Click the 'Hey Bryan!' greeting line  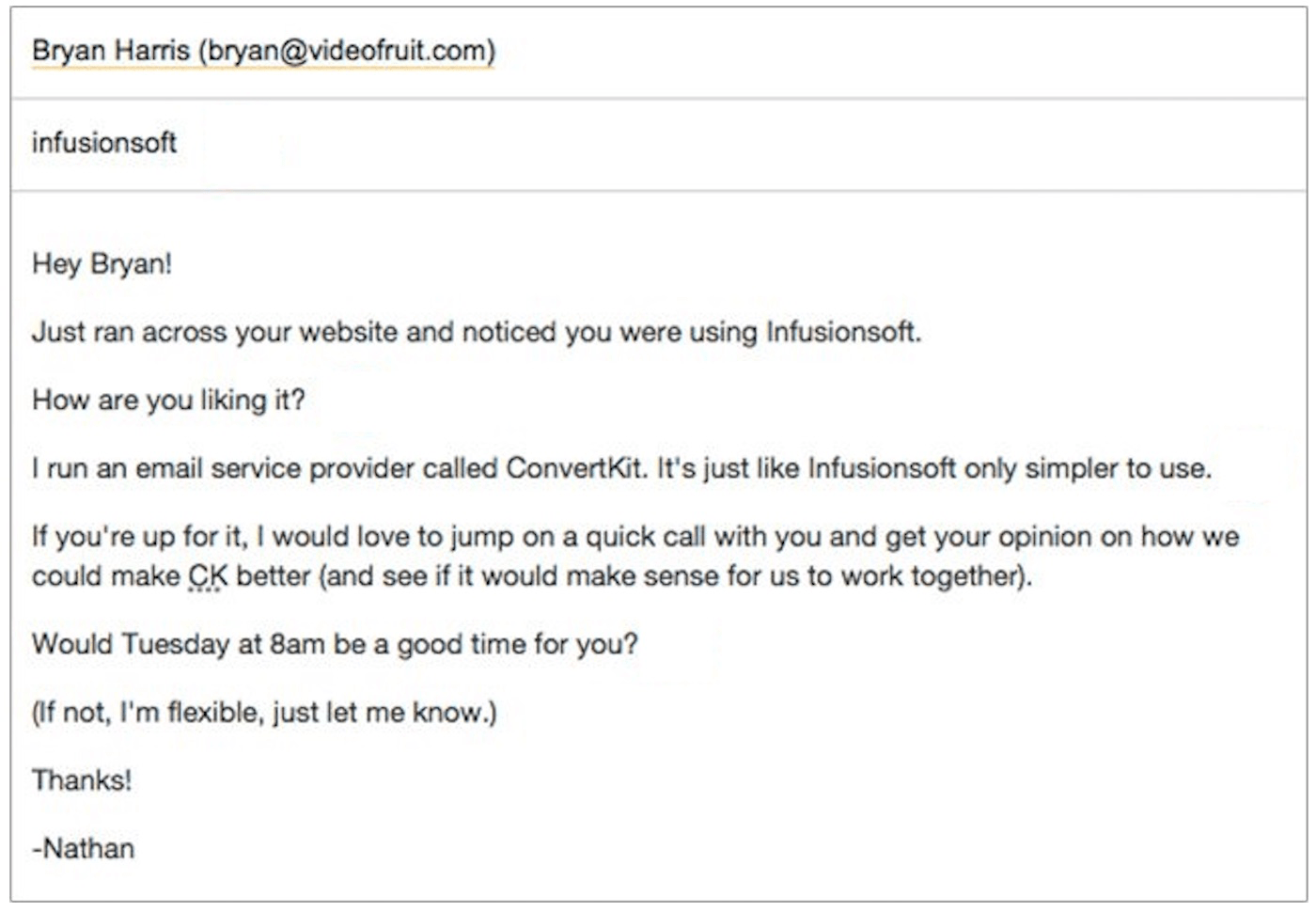[102, 263]
